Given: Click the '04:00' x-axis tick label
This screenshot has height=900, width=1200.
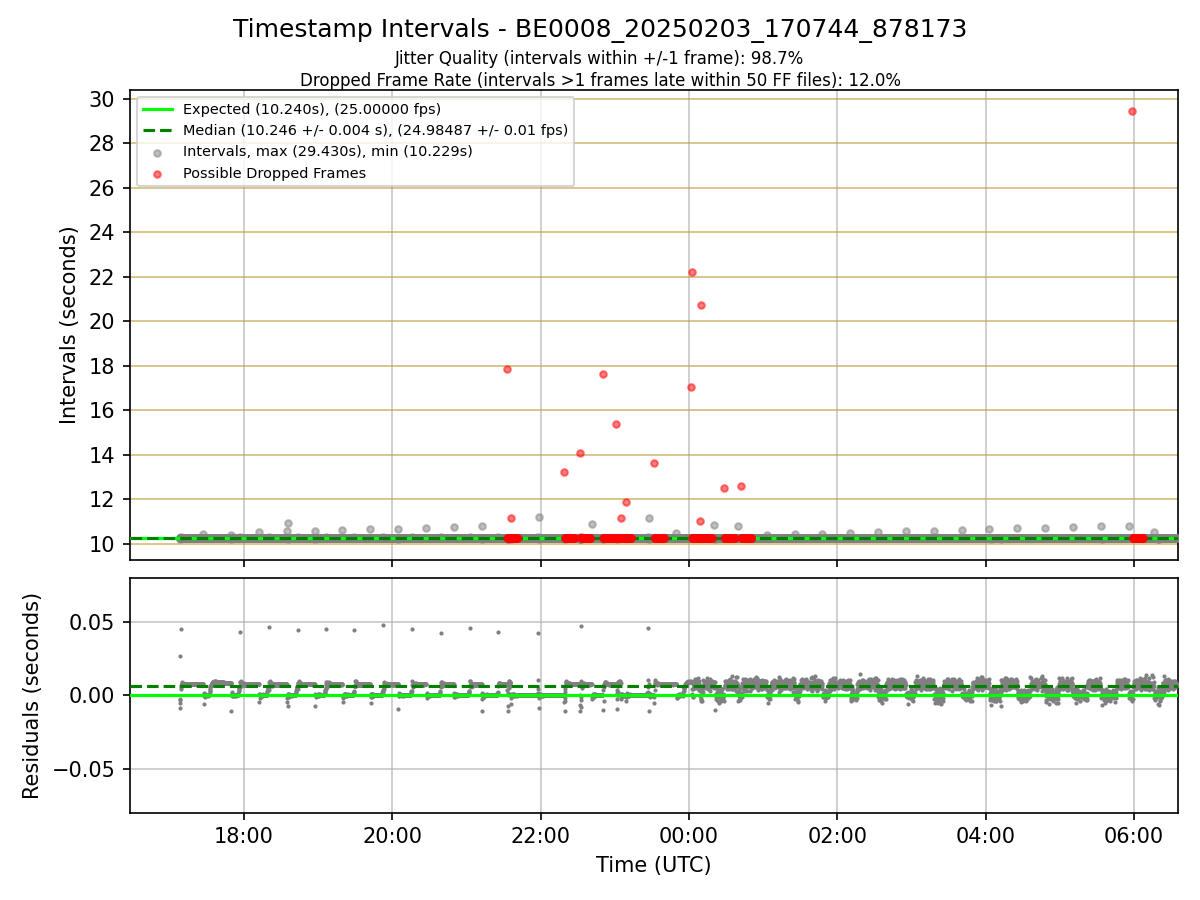Looking at the screenshot, I should pyautogui.click(x=986, y=835).
